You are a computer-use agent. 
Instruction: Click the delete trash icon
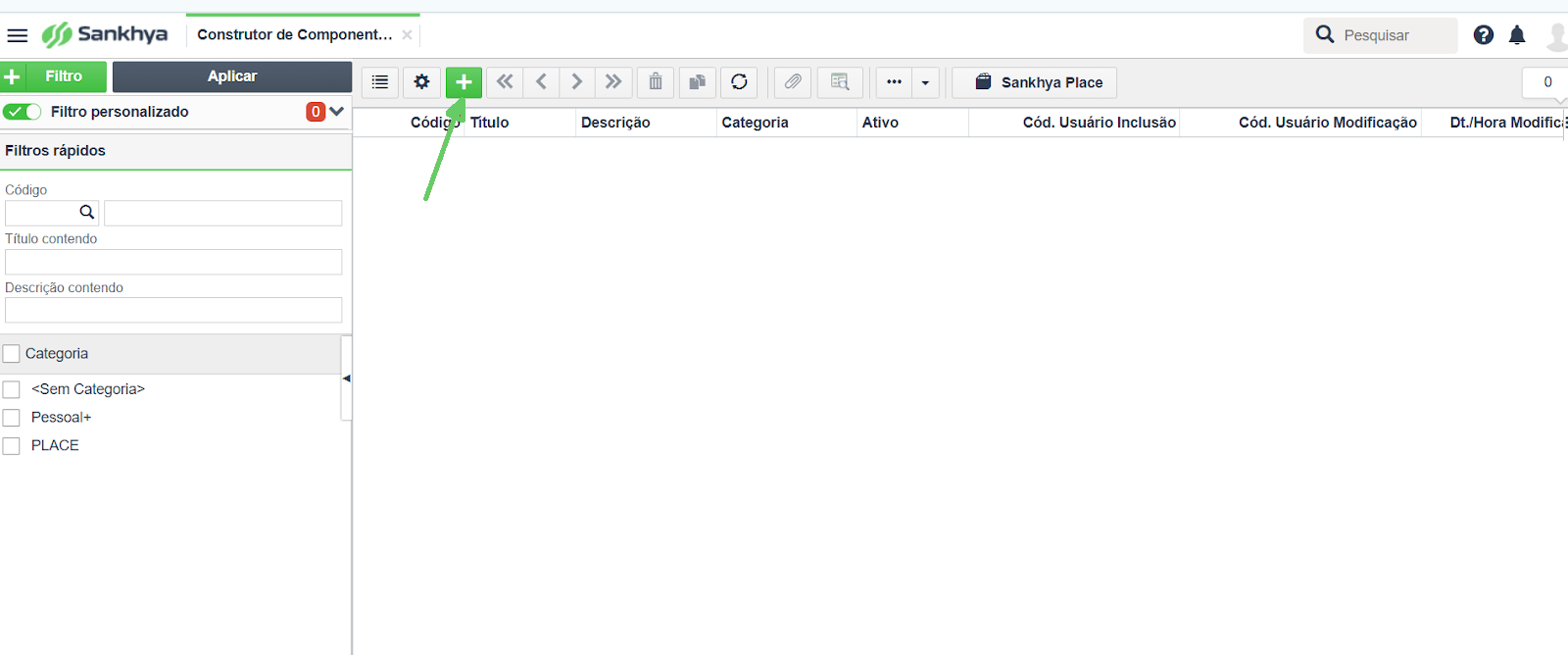[x=656, y=82]
